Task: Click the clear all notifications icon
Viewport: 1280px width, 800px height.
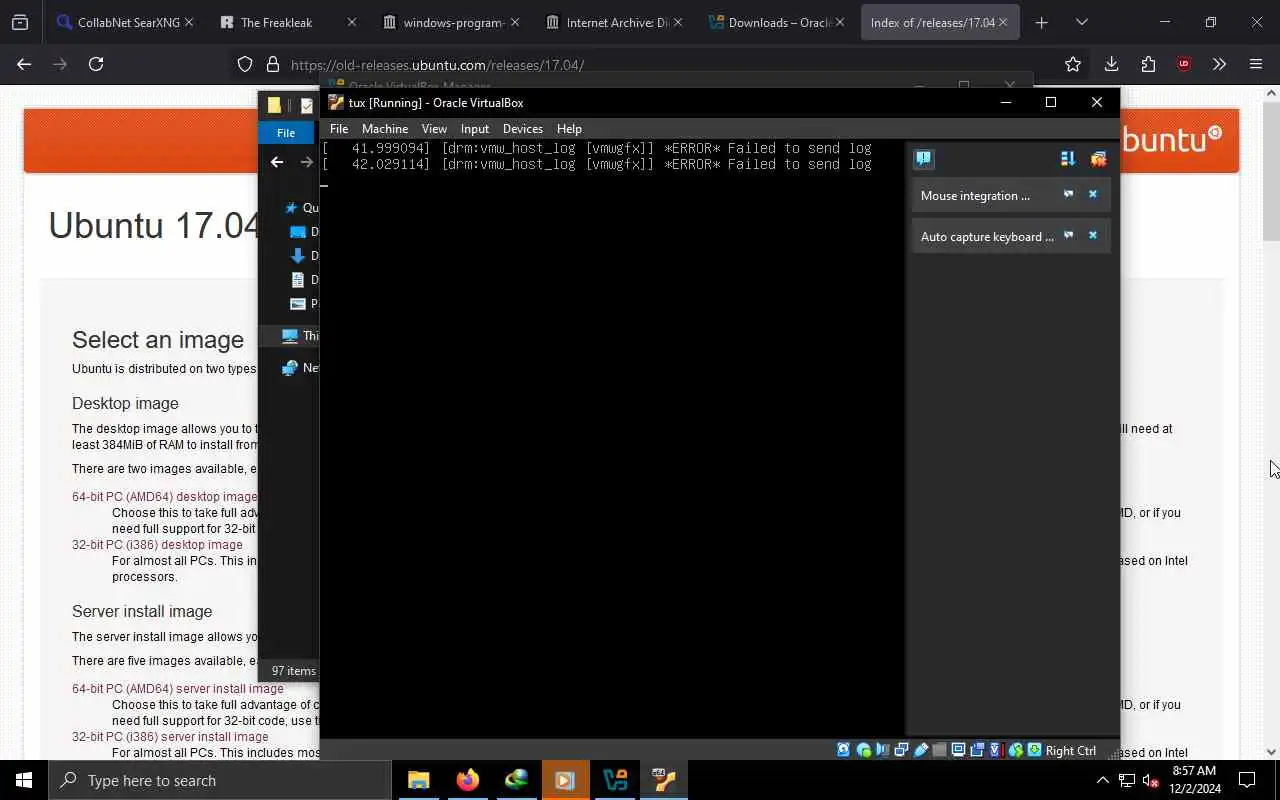Action: (1099, 158)
